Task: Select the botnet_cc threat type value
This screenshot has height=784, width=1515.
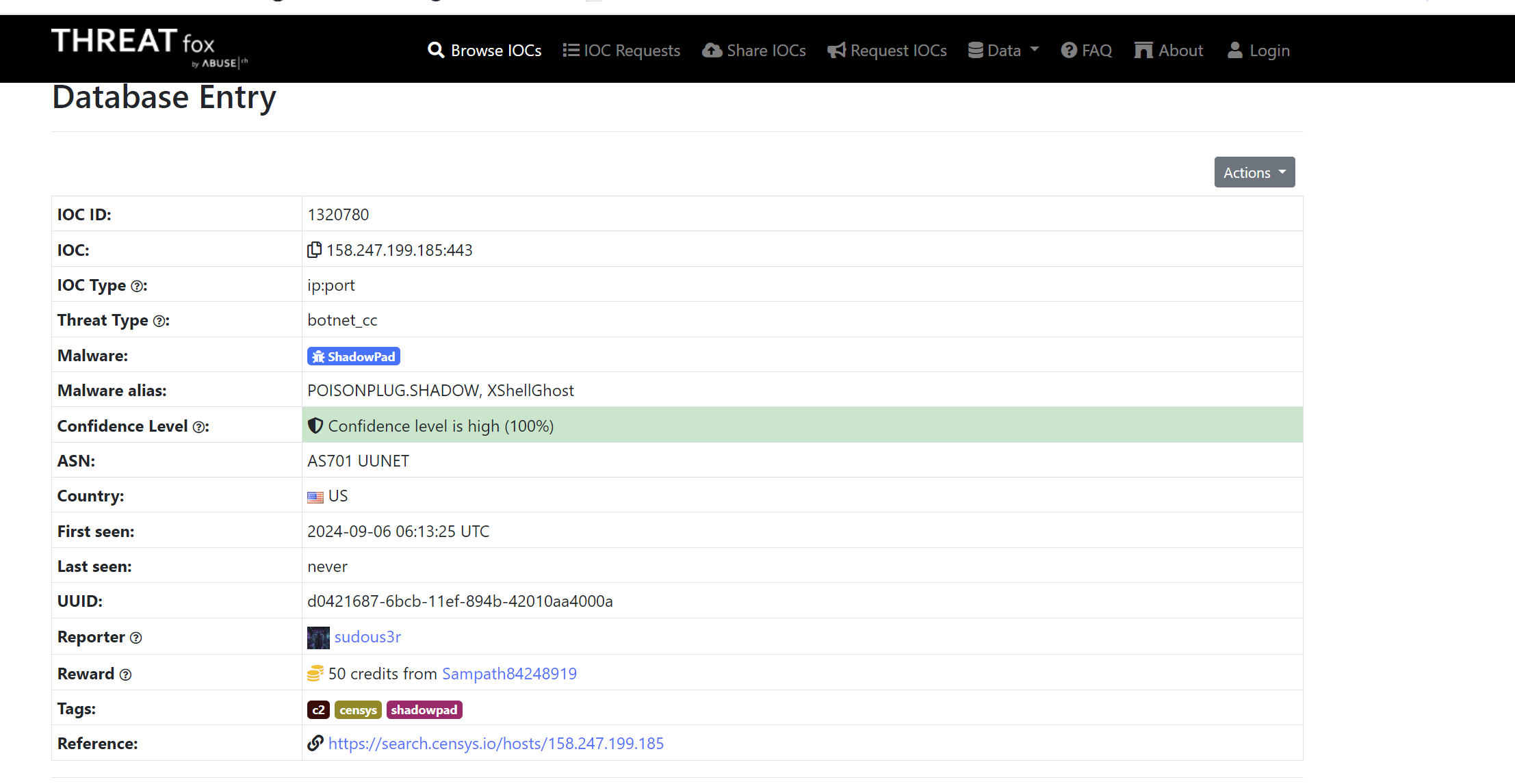Action: [342, 320]
